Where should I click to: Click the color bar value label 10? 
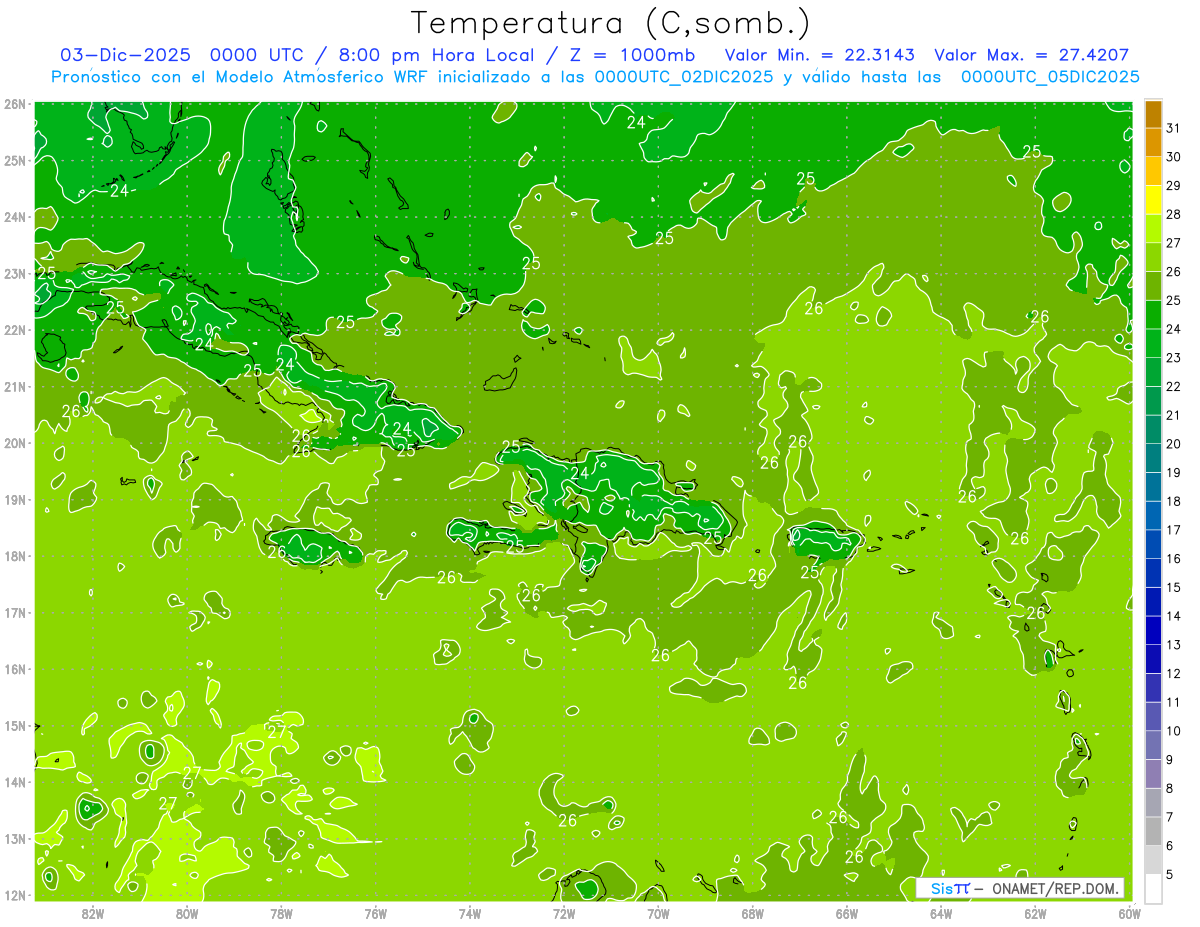1173,730
